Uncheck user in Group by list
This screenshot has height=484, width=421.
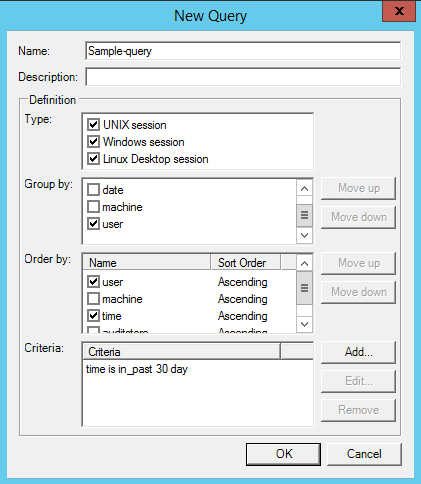coord(93,224)
